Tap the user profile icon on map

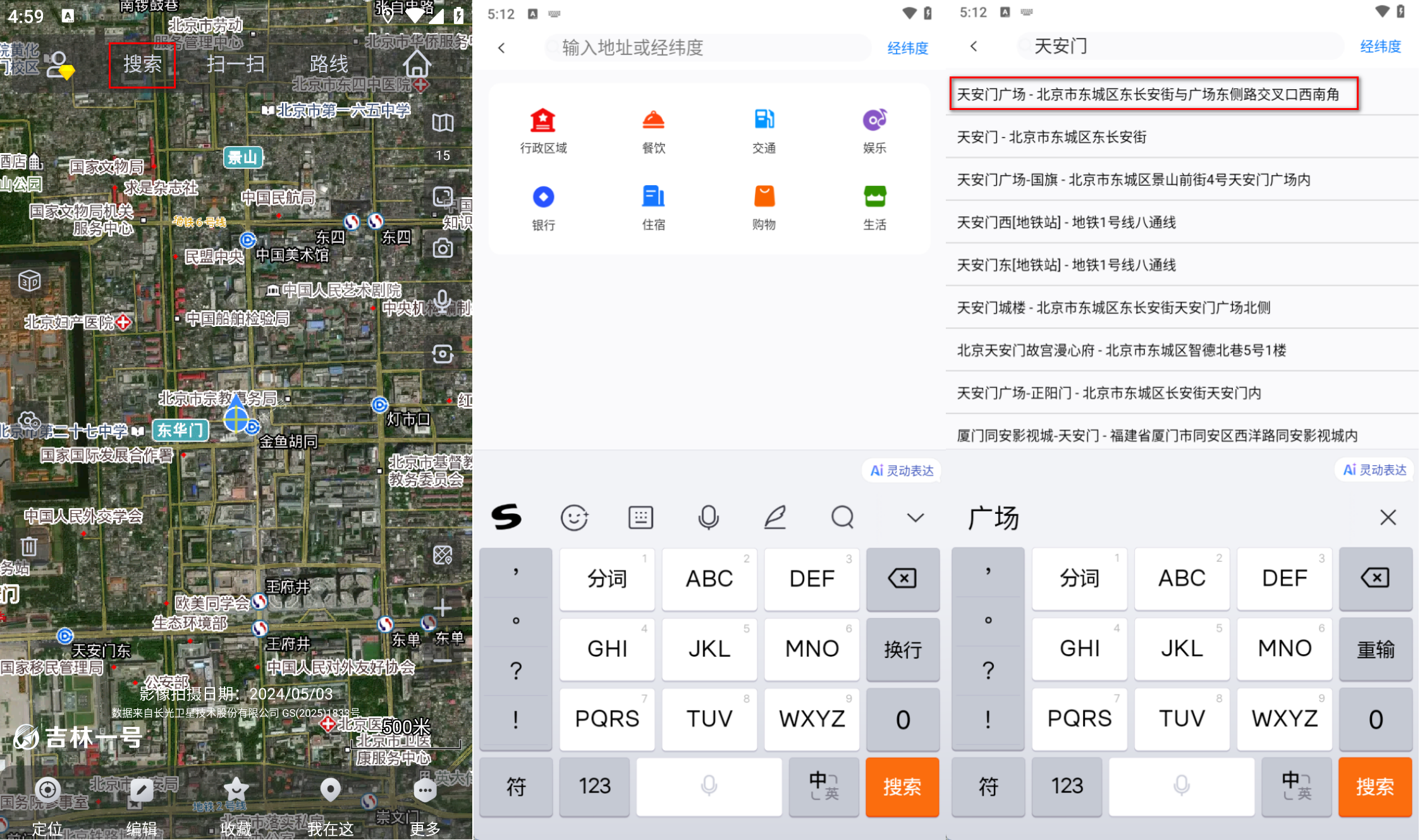60,64
